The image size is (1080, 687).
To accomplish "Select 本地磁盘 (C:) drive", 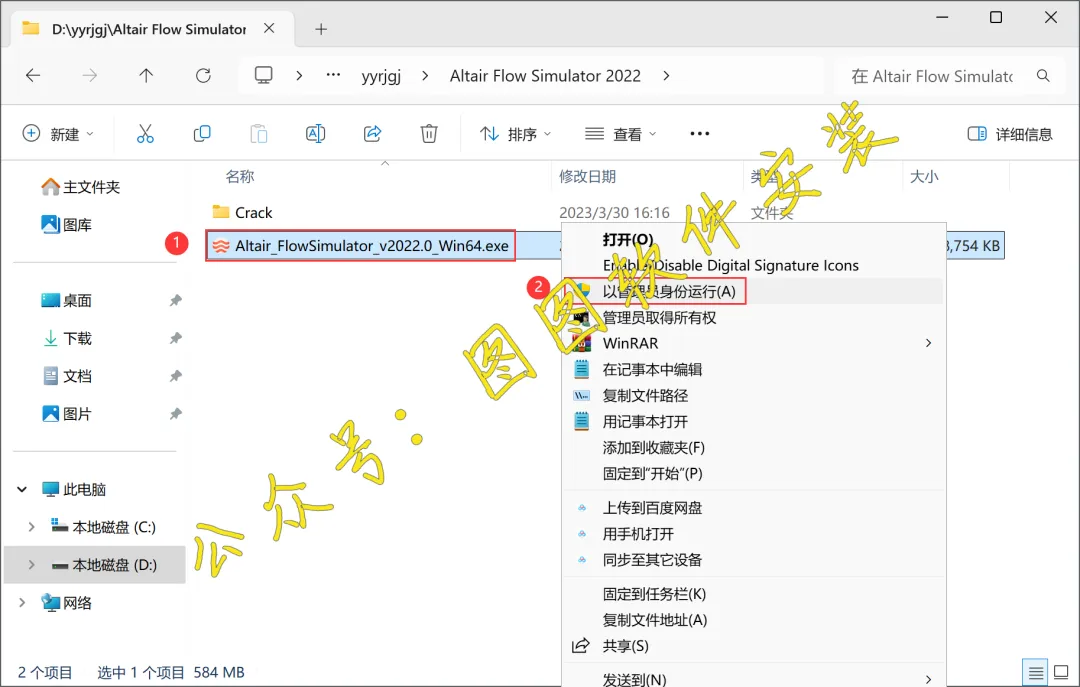I will click(104, 527).
